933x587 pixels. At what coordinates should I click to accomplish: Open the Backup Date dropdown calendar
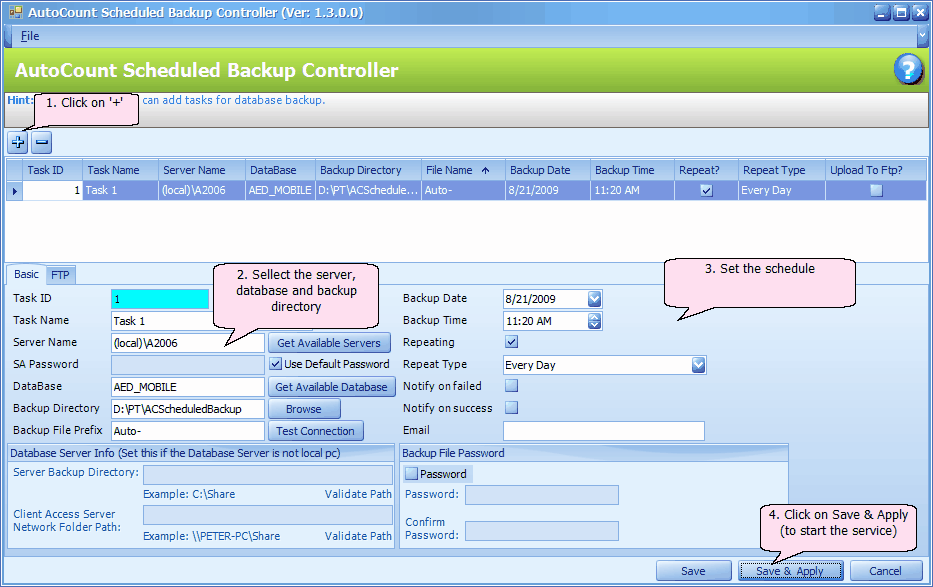594,299
